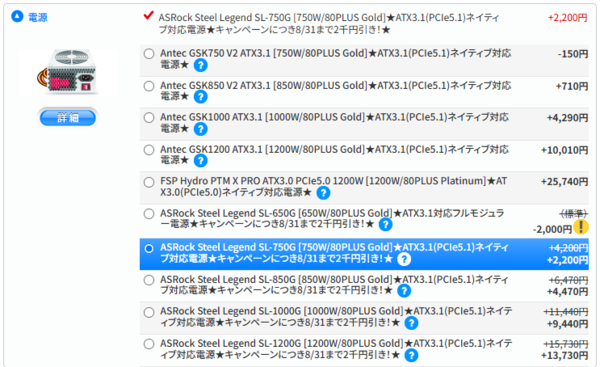This screenshot has height=367, width=600.
Task: Select ASRock Steel Legend SL-650G radio button
Action: point(149,214)
